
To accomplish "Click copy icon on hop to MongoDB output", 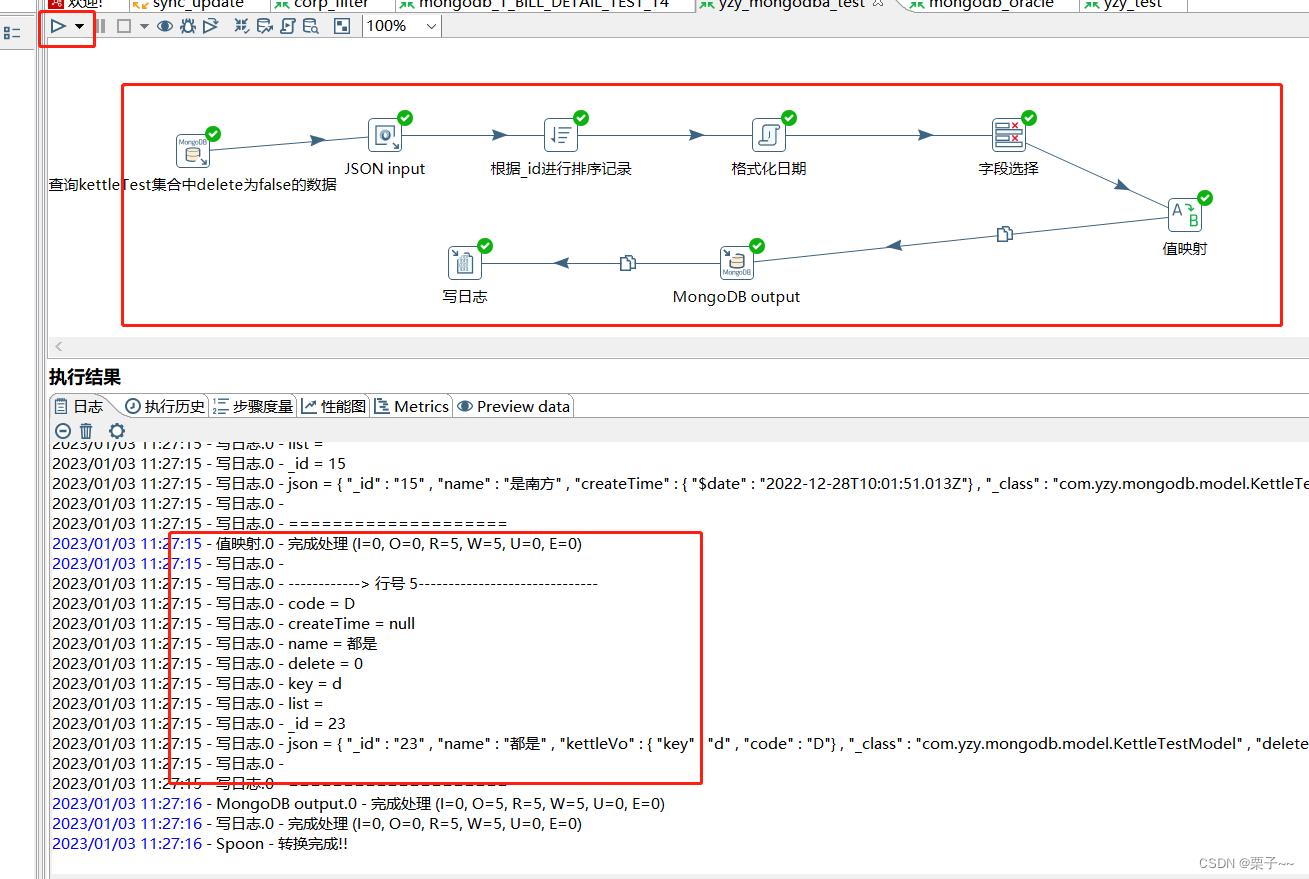I will click(x=1005, y=234).
